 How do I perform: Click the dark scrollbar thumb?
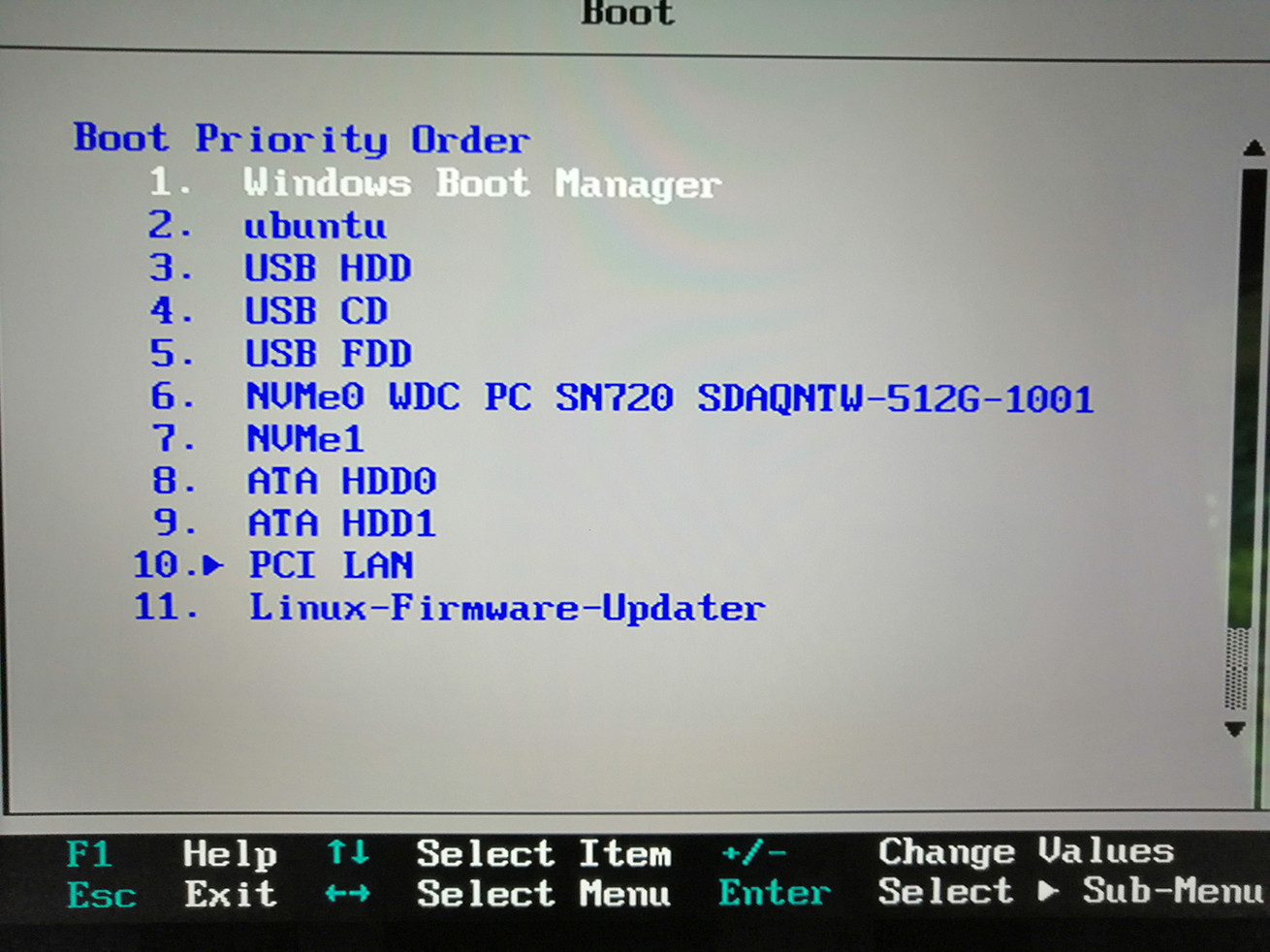pyautogui.click(x=1246, y=397)
